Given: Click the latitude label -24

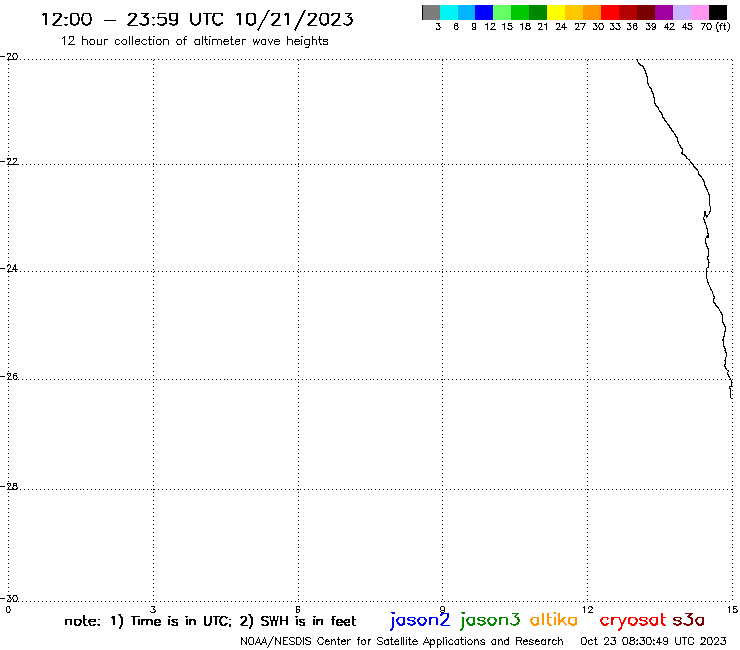Looking at the screenshot, I should pyautogui.click(x=9, y=269).
